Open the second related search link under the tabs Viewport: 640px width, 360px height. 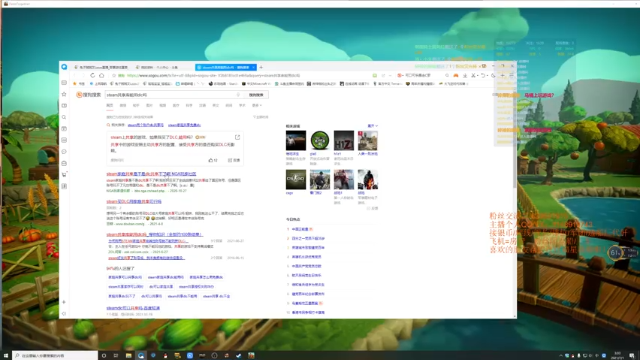(x=184, y=125)
